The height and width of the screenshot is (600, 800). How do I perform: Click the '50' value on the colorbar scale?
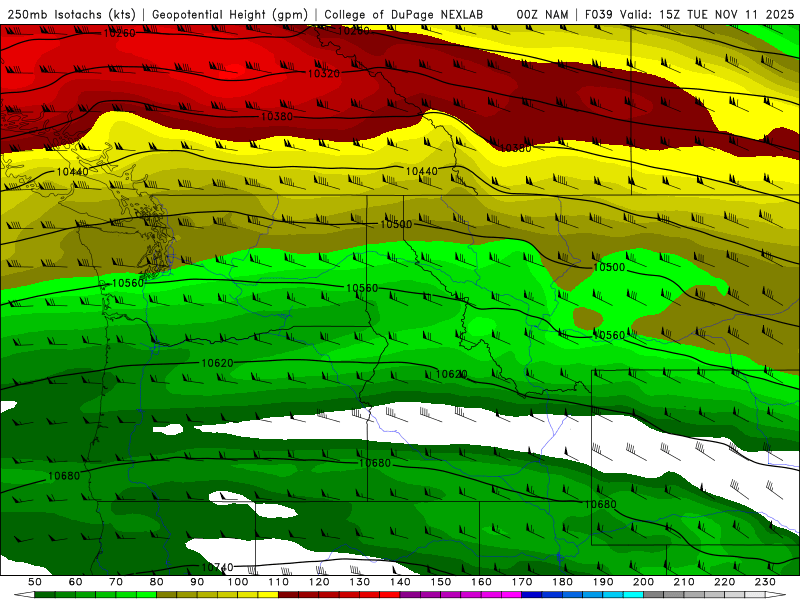click(x=35, y=582)
